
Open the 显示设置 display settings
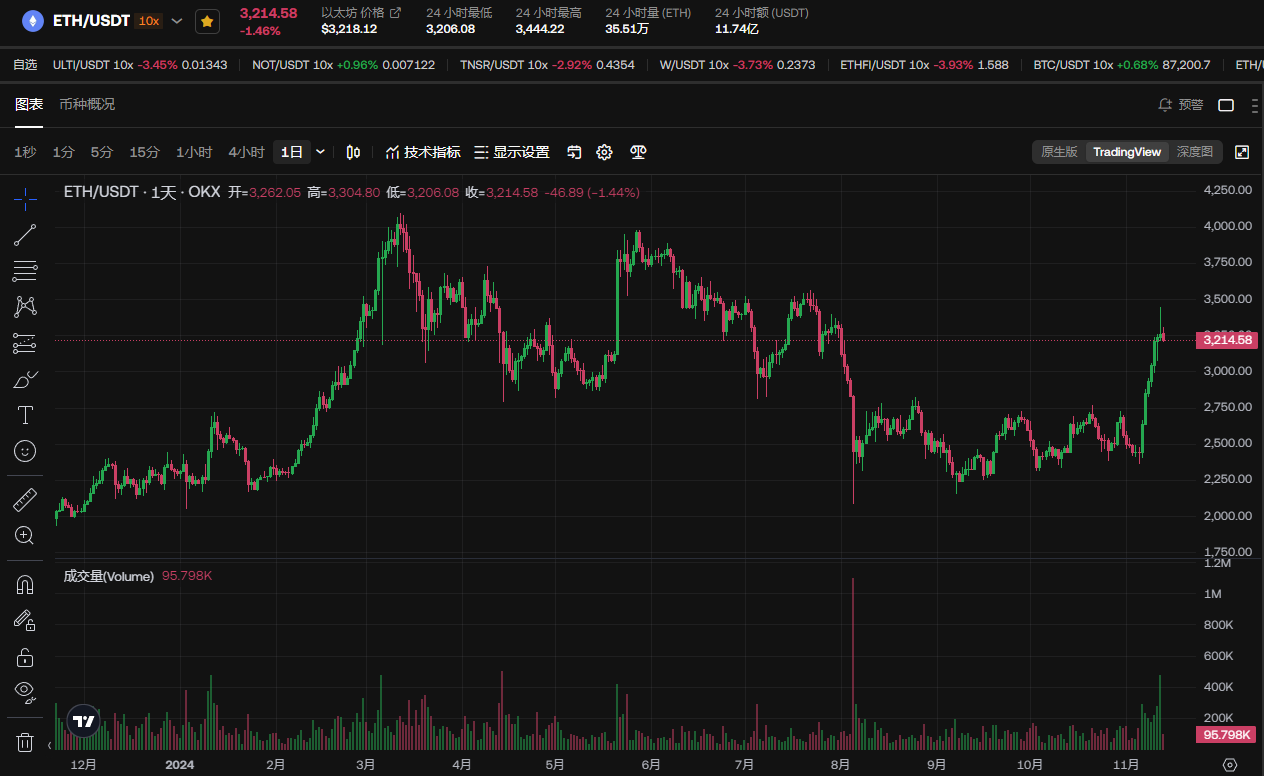pyautogui.click(x=512, y=152)
